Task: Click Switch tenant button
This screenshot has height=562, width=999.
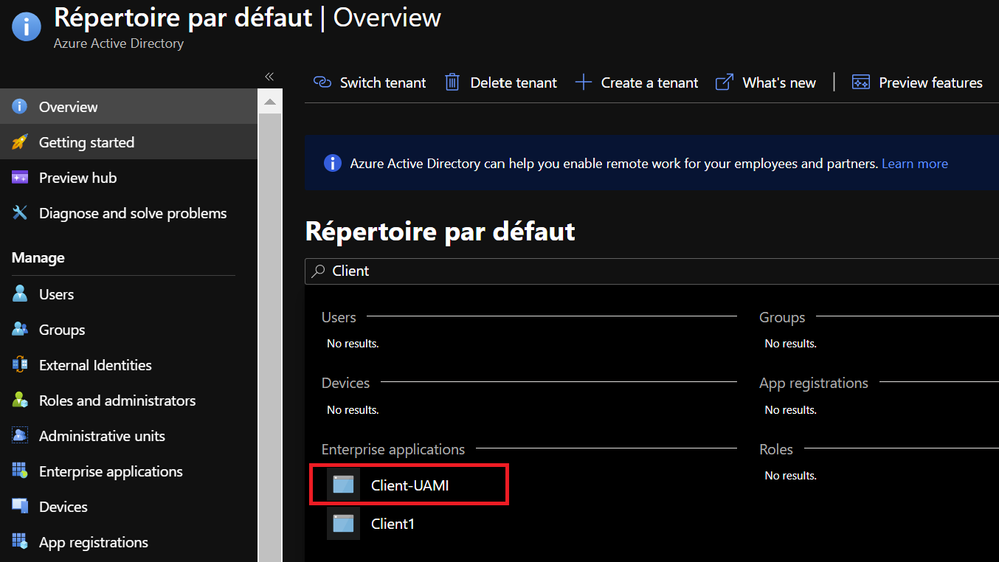Action: pyautogui.click(x=370, y=82)
